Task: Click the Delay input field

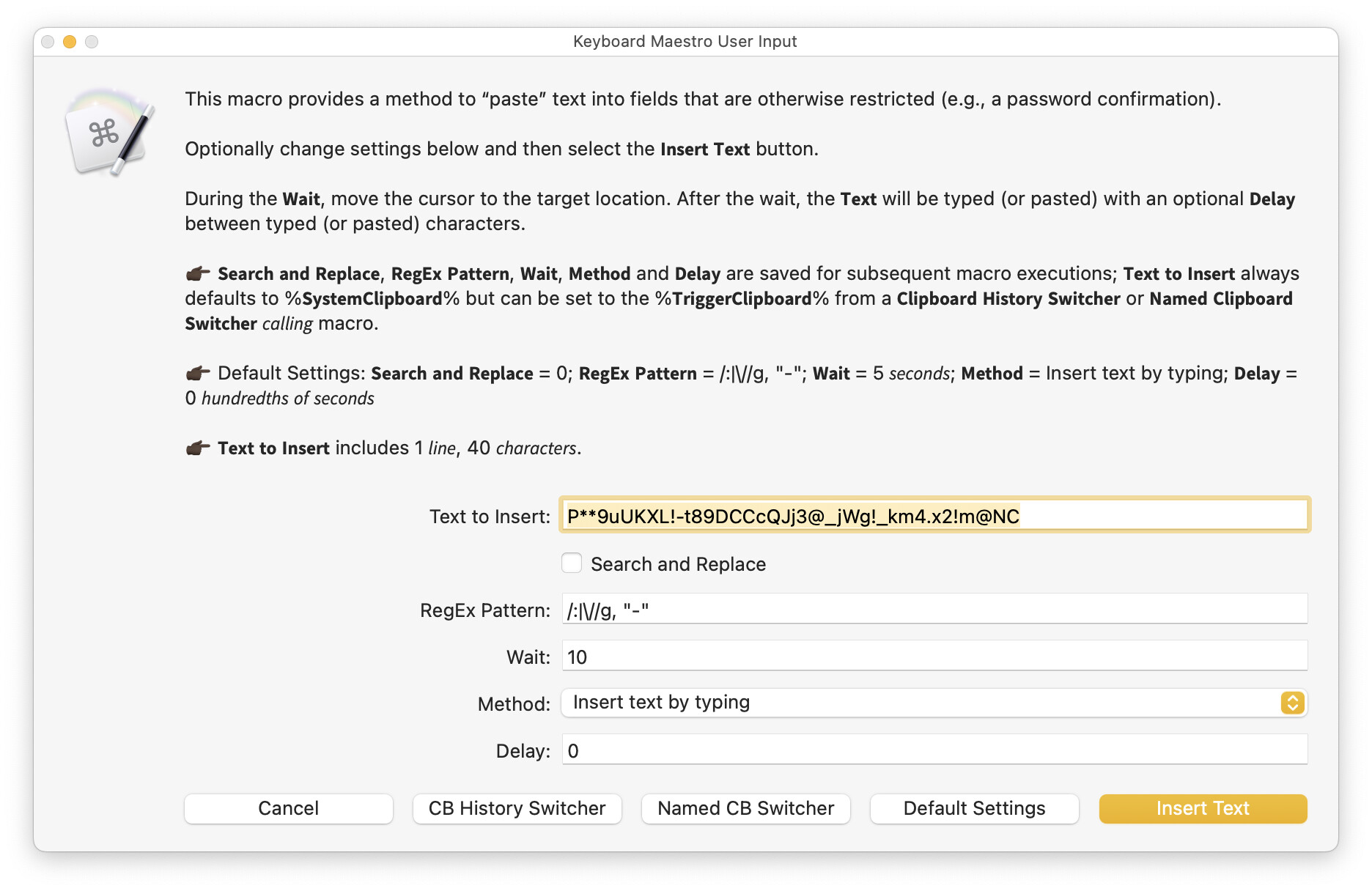Action: tap(934, 750)
